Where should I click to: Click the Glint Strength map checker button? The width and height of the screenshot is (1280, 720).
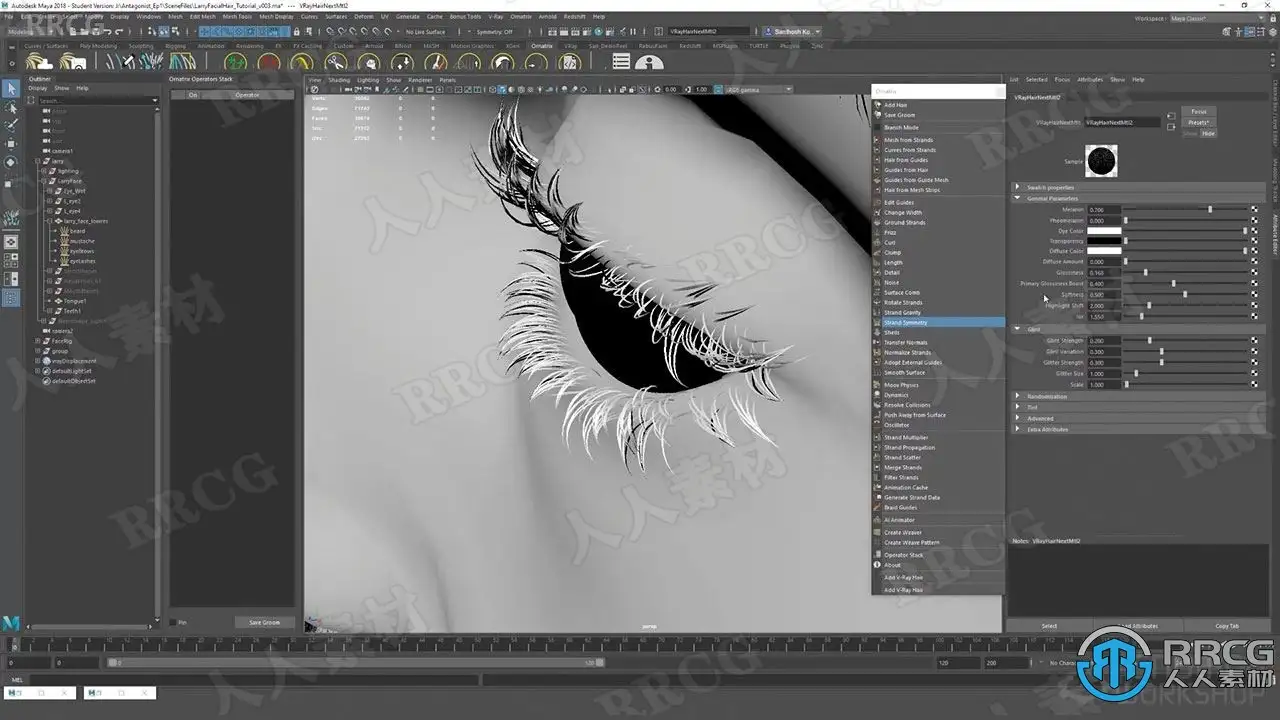(1254, 341)
